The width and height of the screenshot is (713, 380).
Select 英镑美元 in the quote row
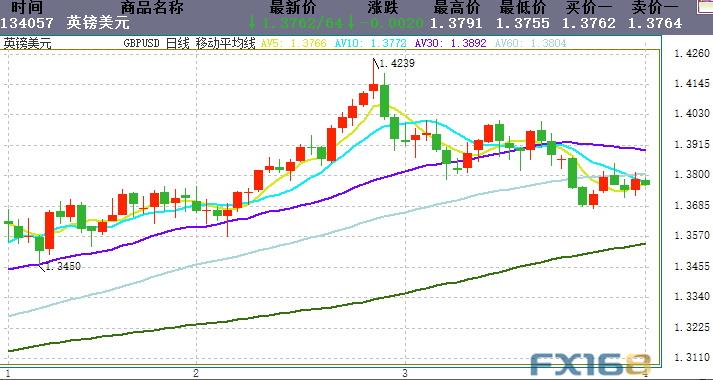[98, 23]
